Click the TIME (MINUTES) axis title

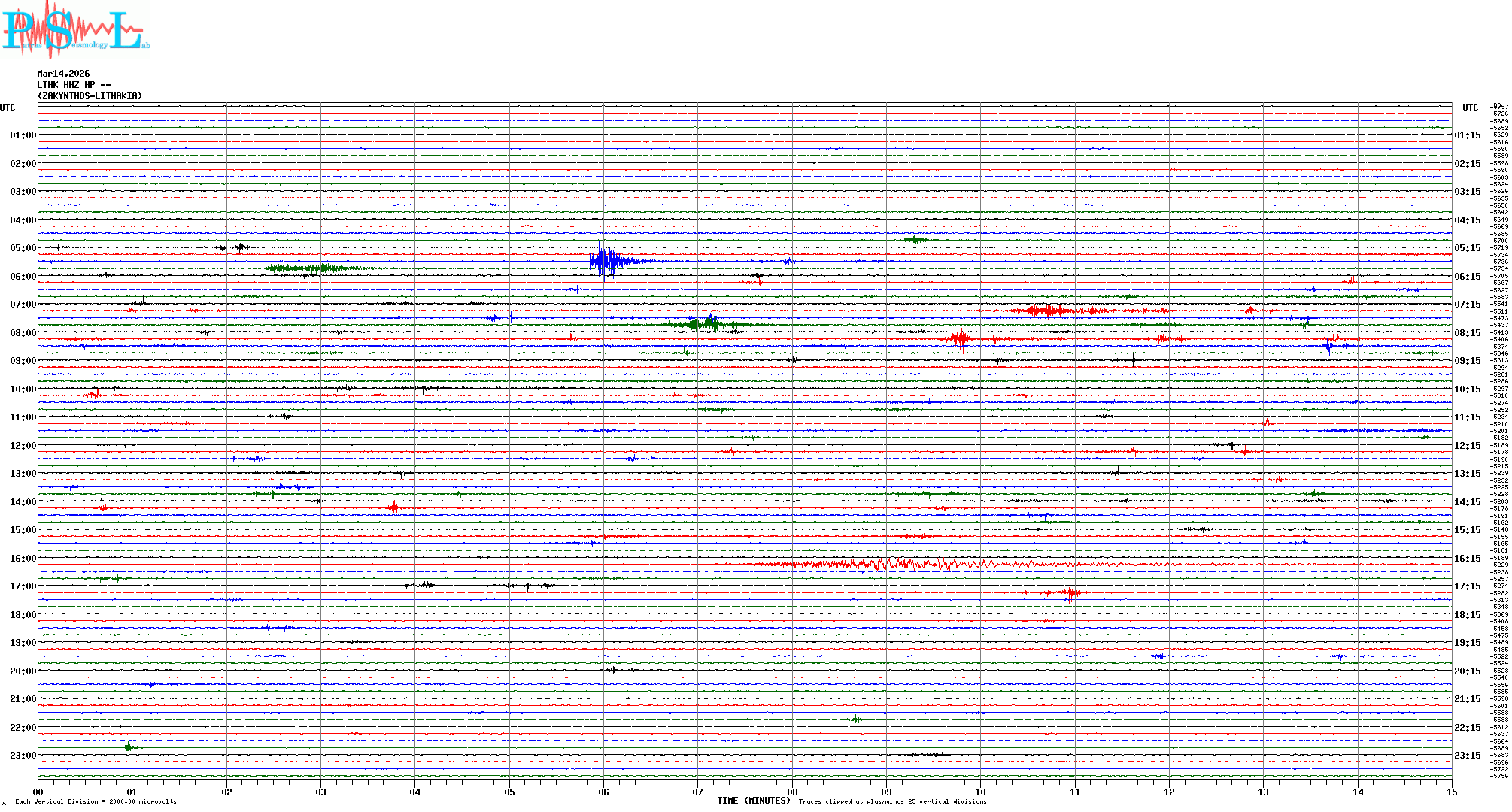[753, 801]
